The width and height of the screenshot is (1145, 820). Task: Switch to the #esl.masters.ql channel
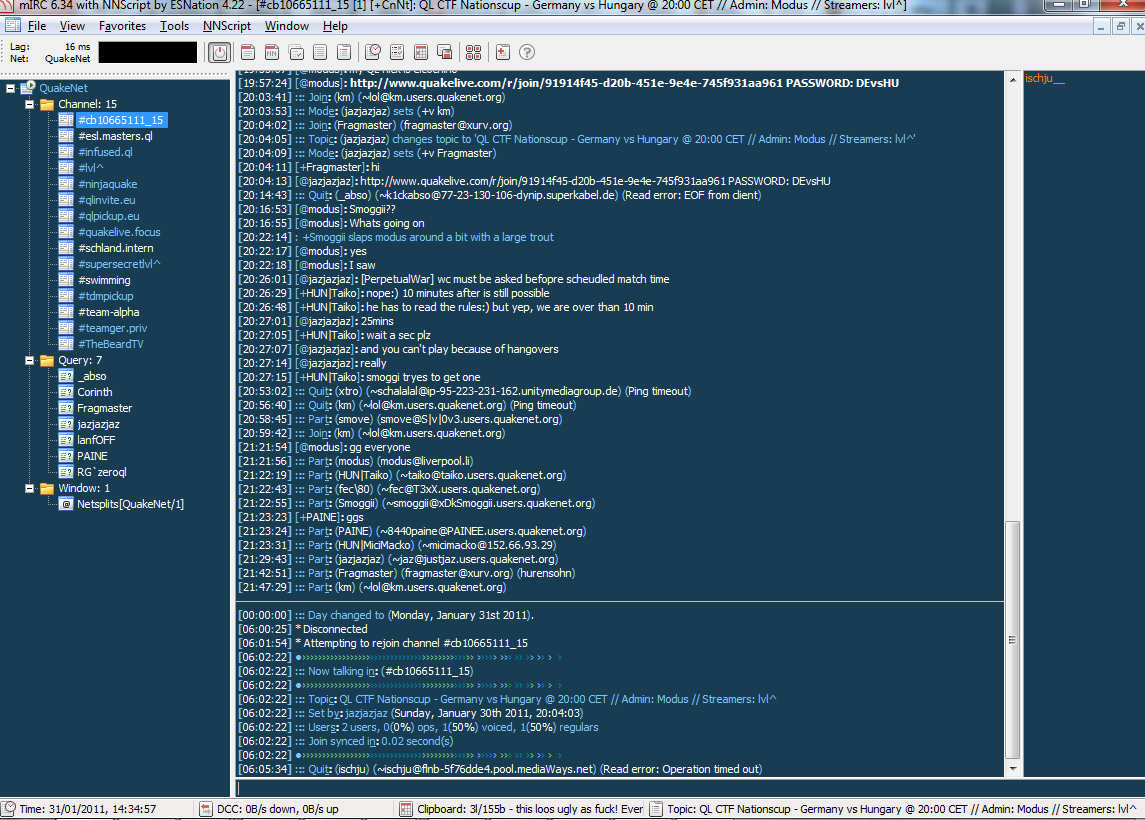click(x=115, y=136)
